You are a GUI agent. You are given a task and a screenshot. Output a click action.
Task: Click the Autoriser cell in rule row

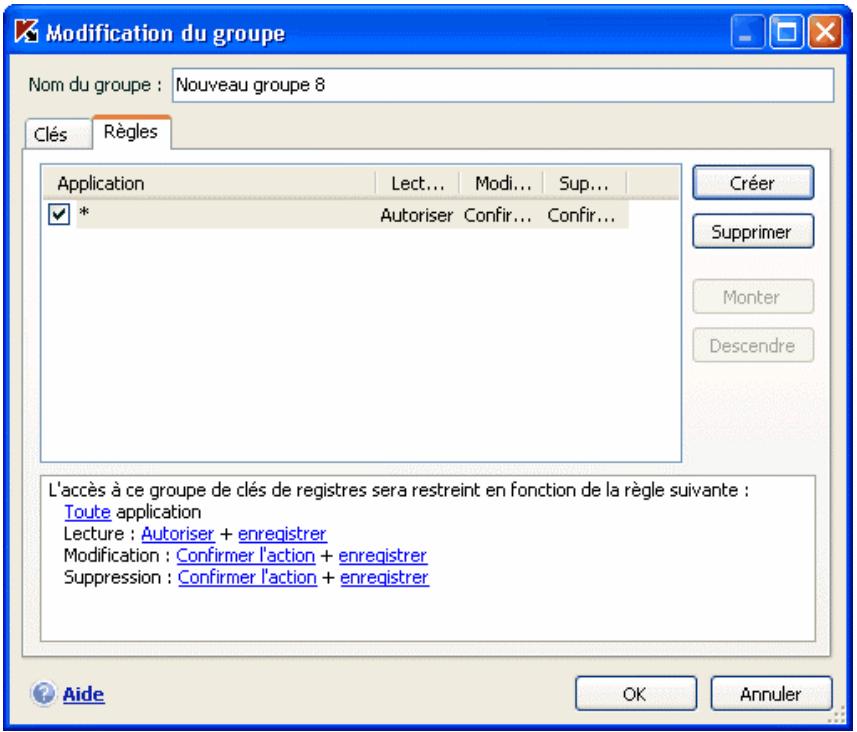pyautogui.click(x=416, y=215)
